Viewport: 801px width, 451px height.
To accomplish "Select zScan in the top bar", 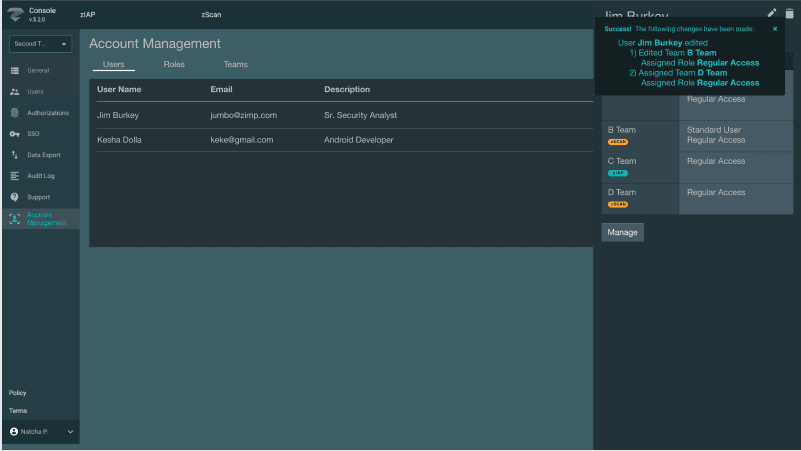I will (x=211, y=15).
